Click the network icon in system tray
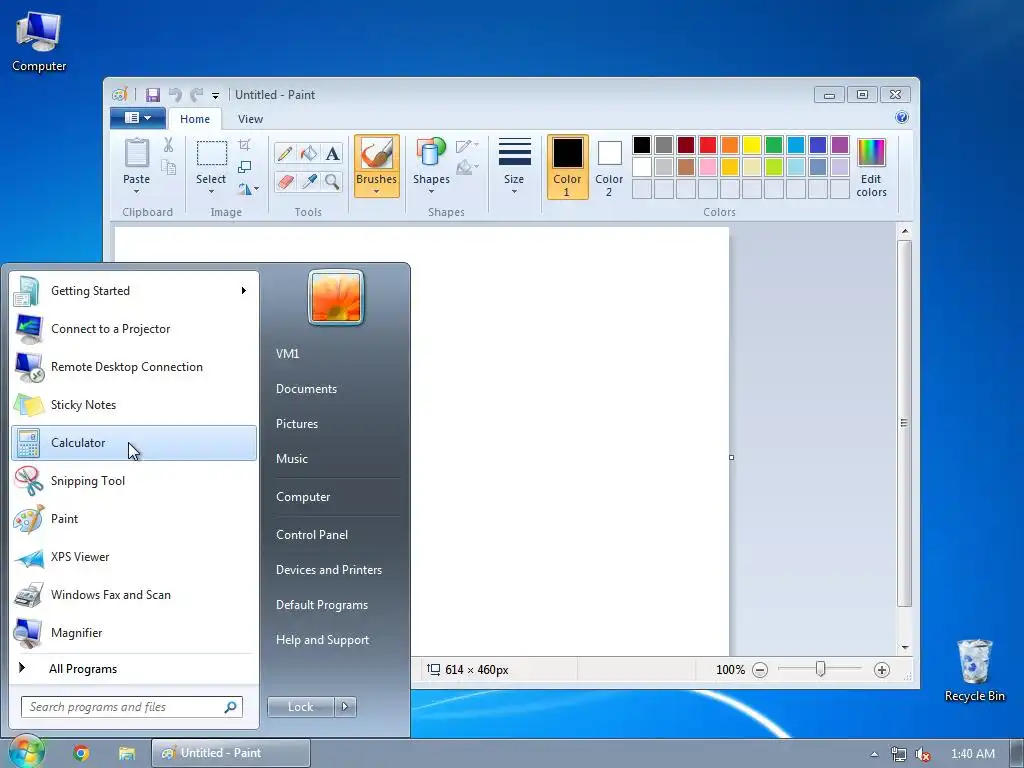 pos(899,754)
